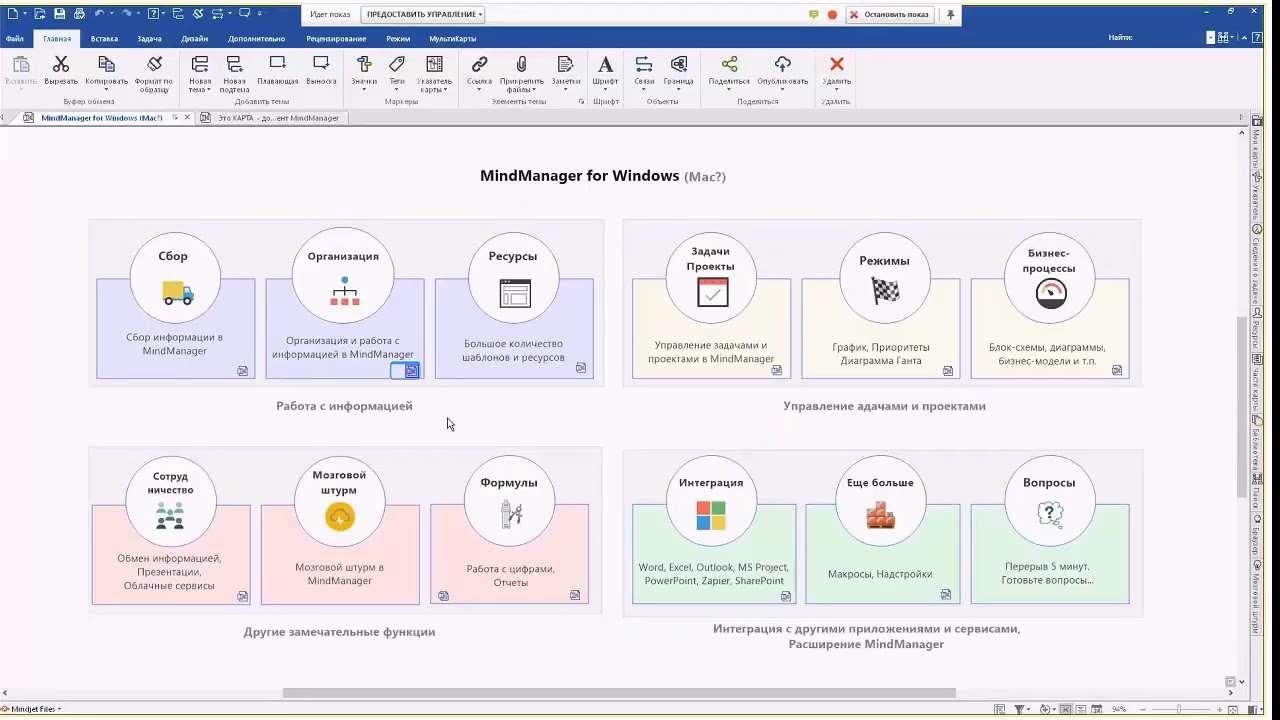Open the Найти search field dropdown

[1210, 38]
